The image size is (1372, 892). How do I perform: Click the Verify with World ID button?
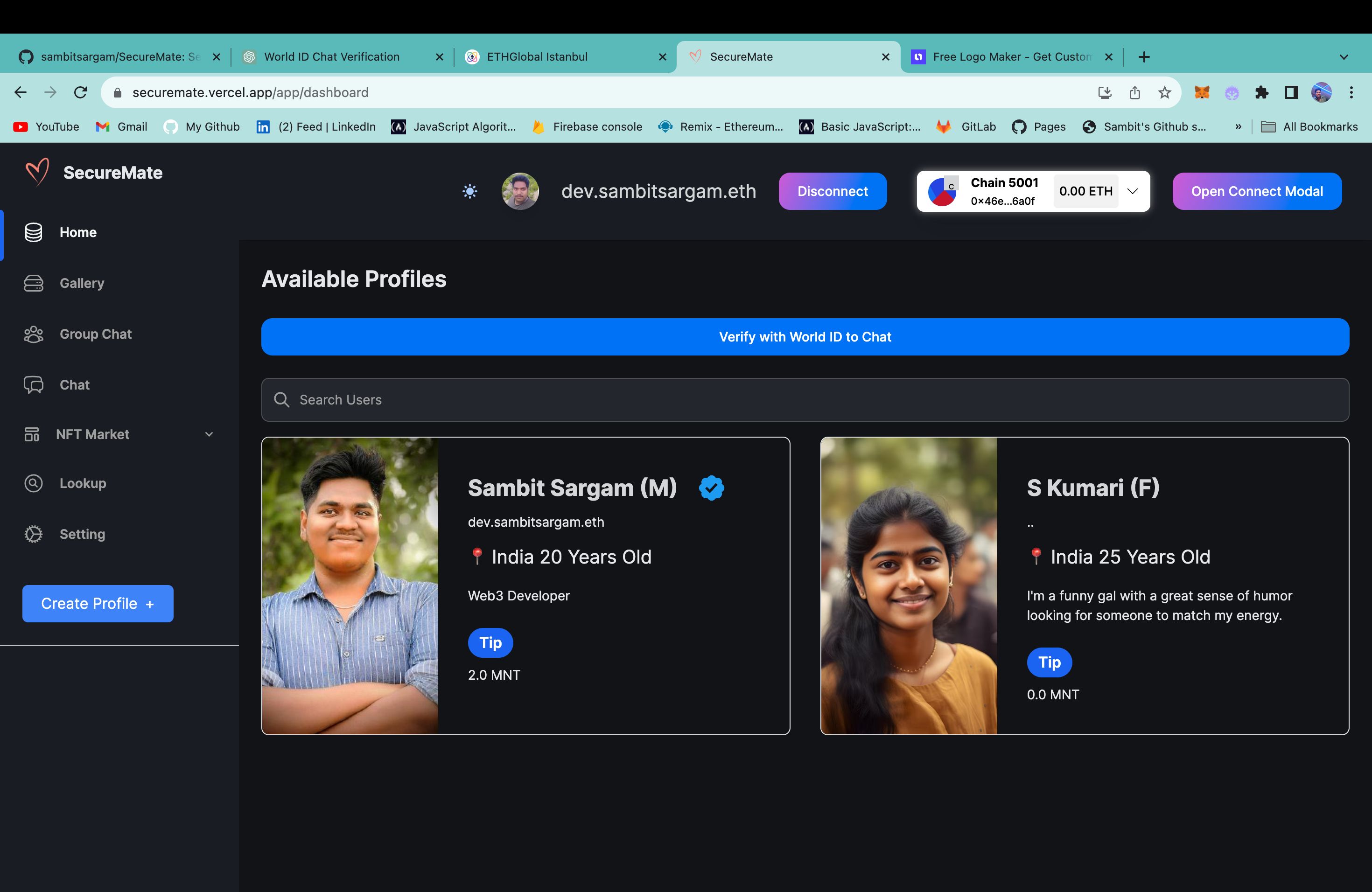(x=805, y=336)
